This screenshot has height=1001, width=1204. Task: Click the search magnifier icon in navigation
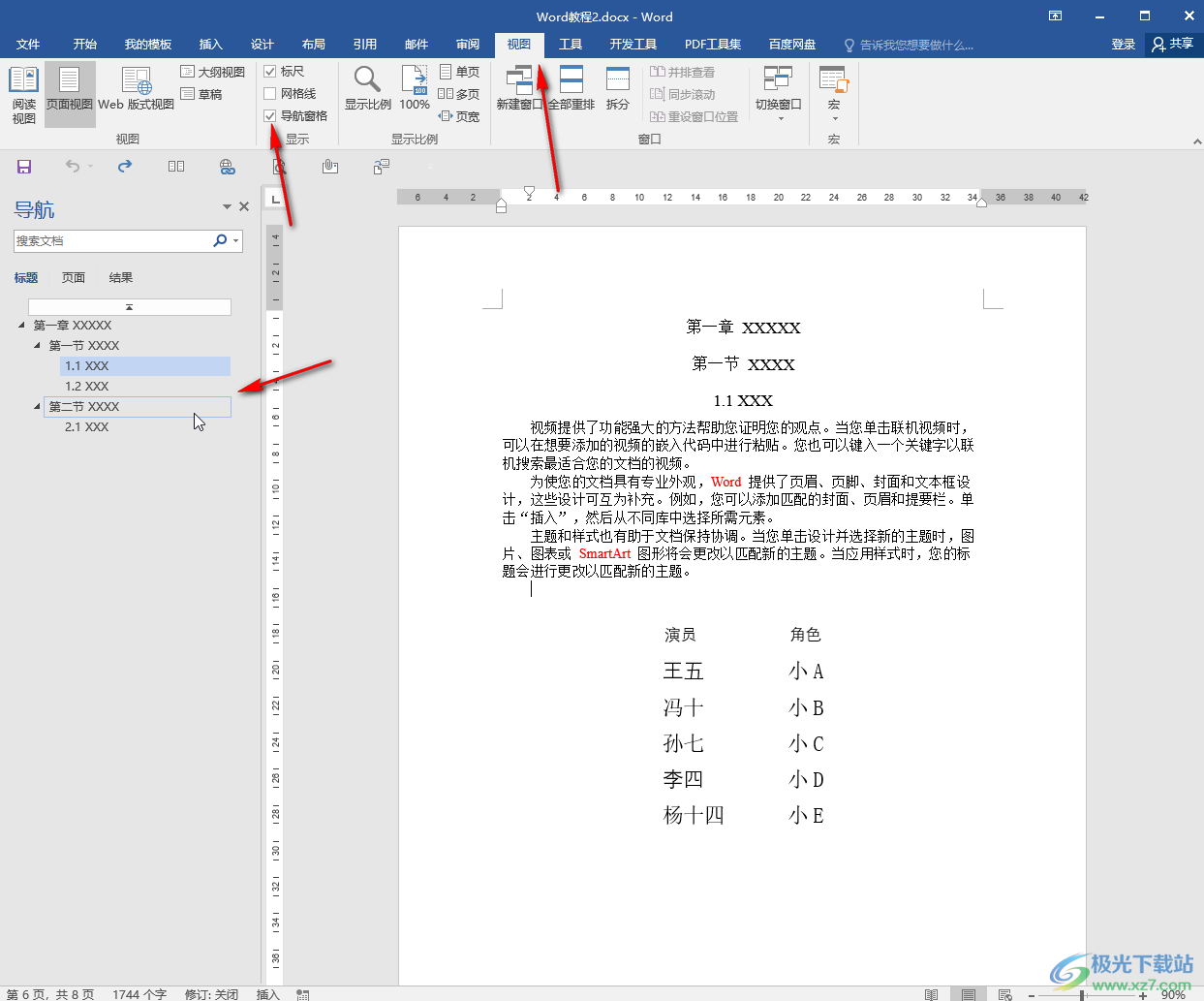[x=220, y=240]
